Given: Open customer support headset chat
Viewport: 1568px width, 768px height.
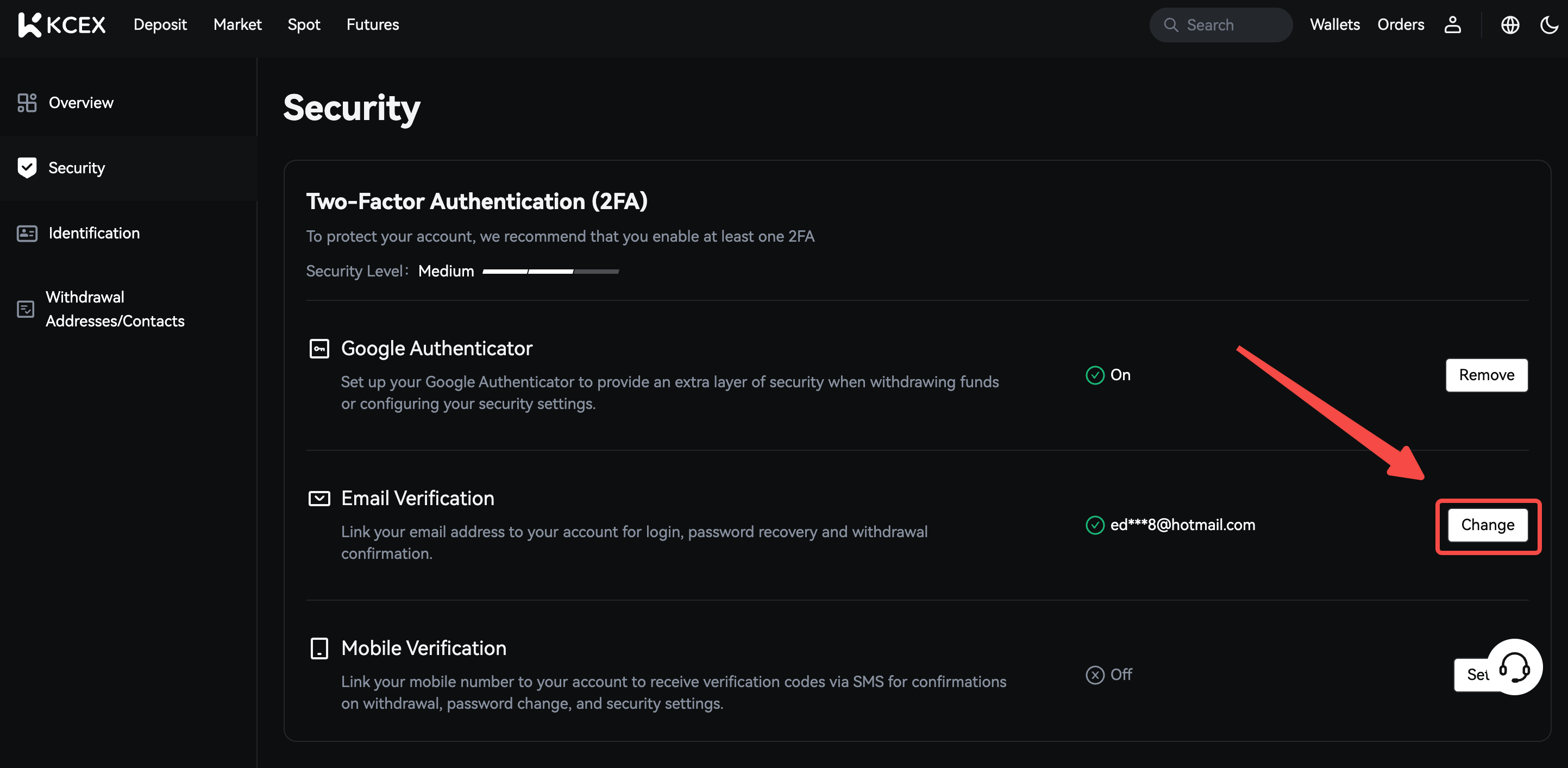Looking at the screenshot, I should (1514, 666).
